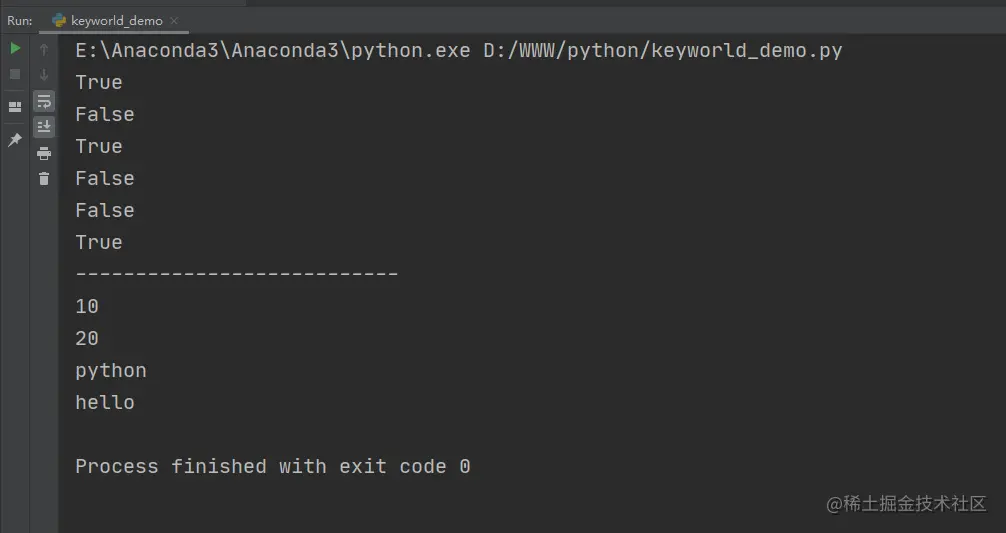This screenshot has width=1006, height=533.
Task: Clear console with the trash icon
Action: pos(44,179)
